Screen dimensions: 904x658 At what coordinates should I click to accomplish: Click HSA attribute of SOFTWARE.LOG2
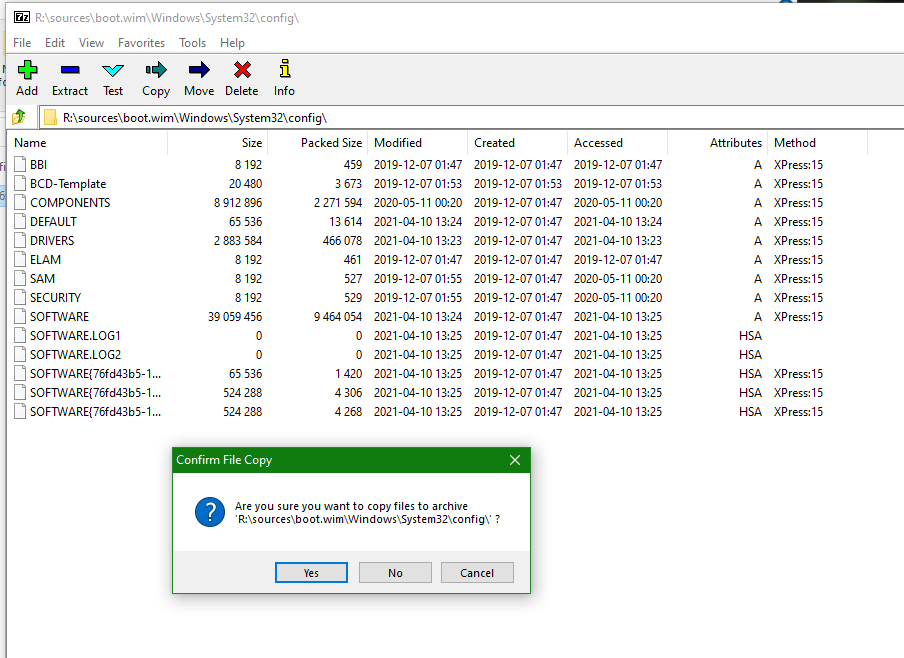750,355
